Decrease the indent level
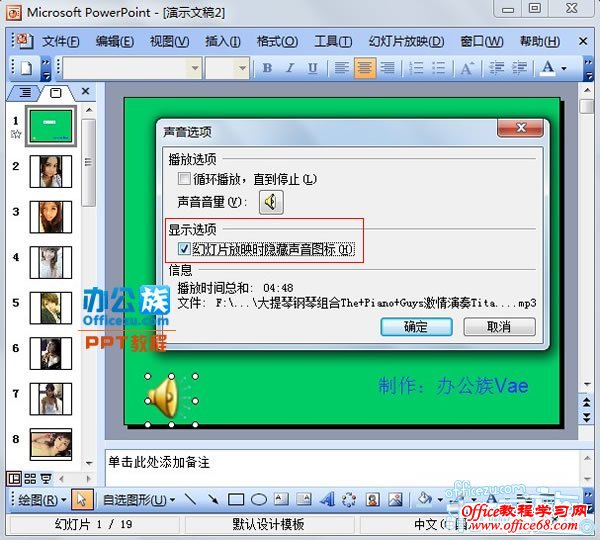The height and width of the screenshot is (540, 600). click(496, 68)
